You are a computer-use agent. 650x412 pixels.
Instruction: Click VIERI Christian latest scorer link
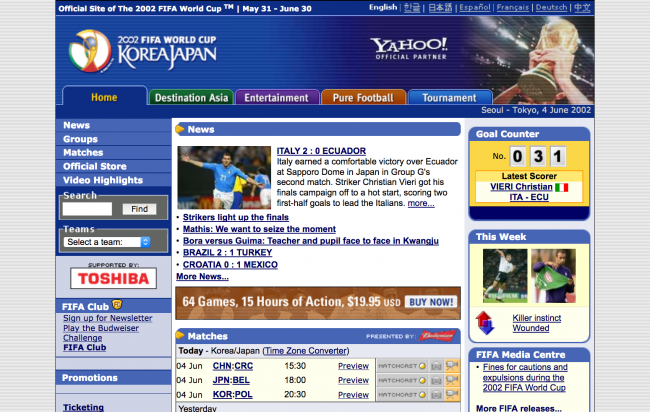pos(521,187)
